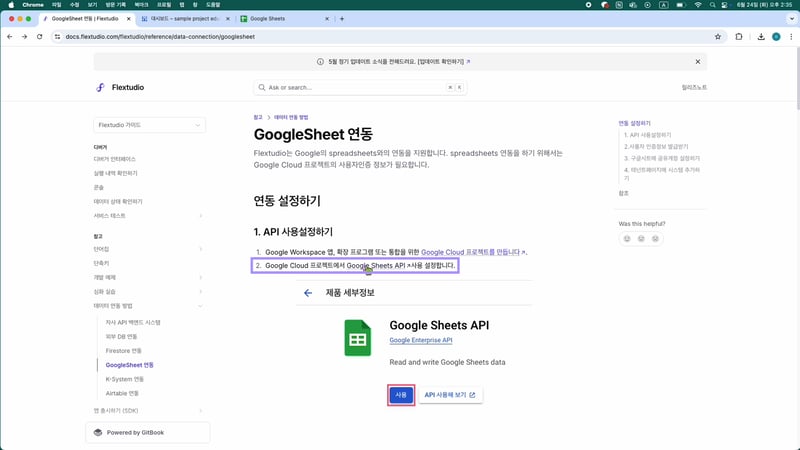Screen dimensions: 800x450
Task: Open macOS Control Center icon
Action: [x=724, y=5]
